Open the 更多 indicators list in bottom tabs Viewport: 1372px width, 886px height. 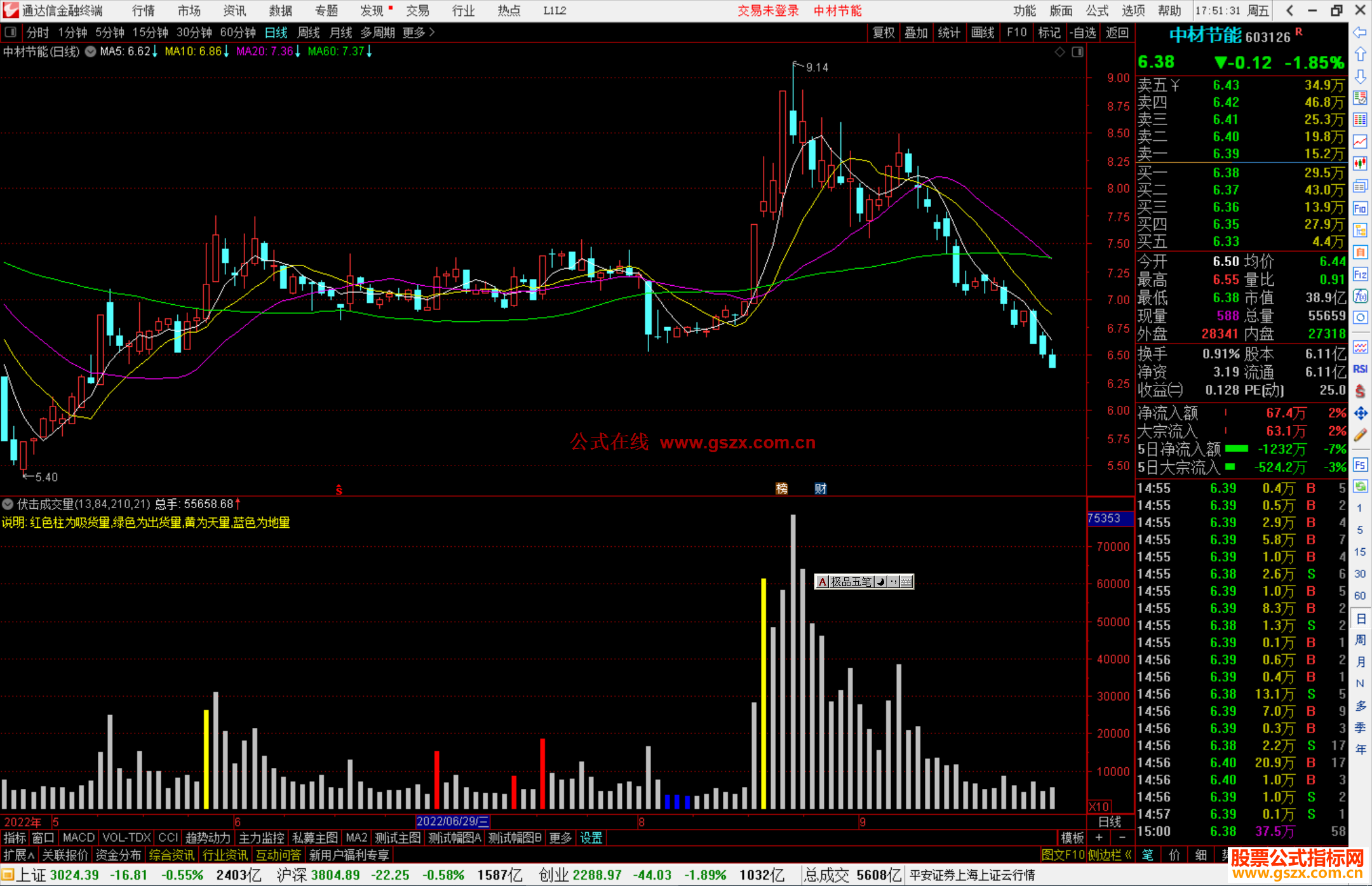pyautogui.click(x=560, y=838)
